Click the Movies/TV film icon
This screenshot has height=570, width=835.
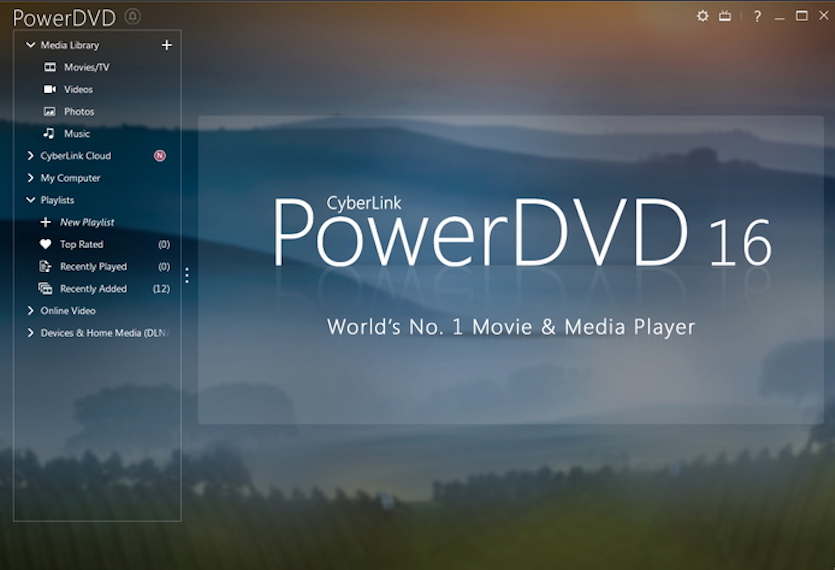[50, 67]
